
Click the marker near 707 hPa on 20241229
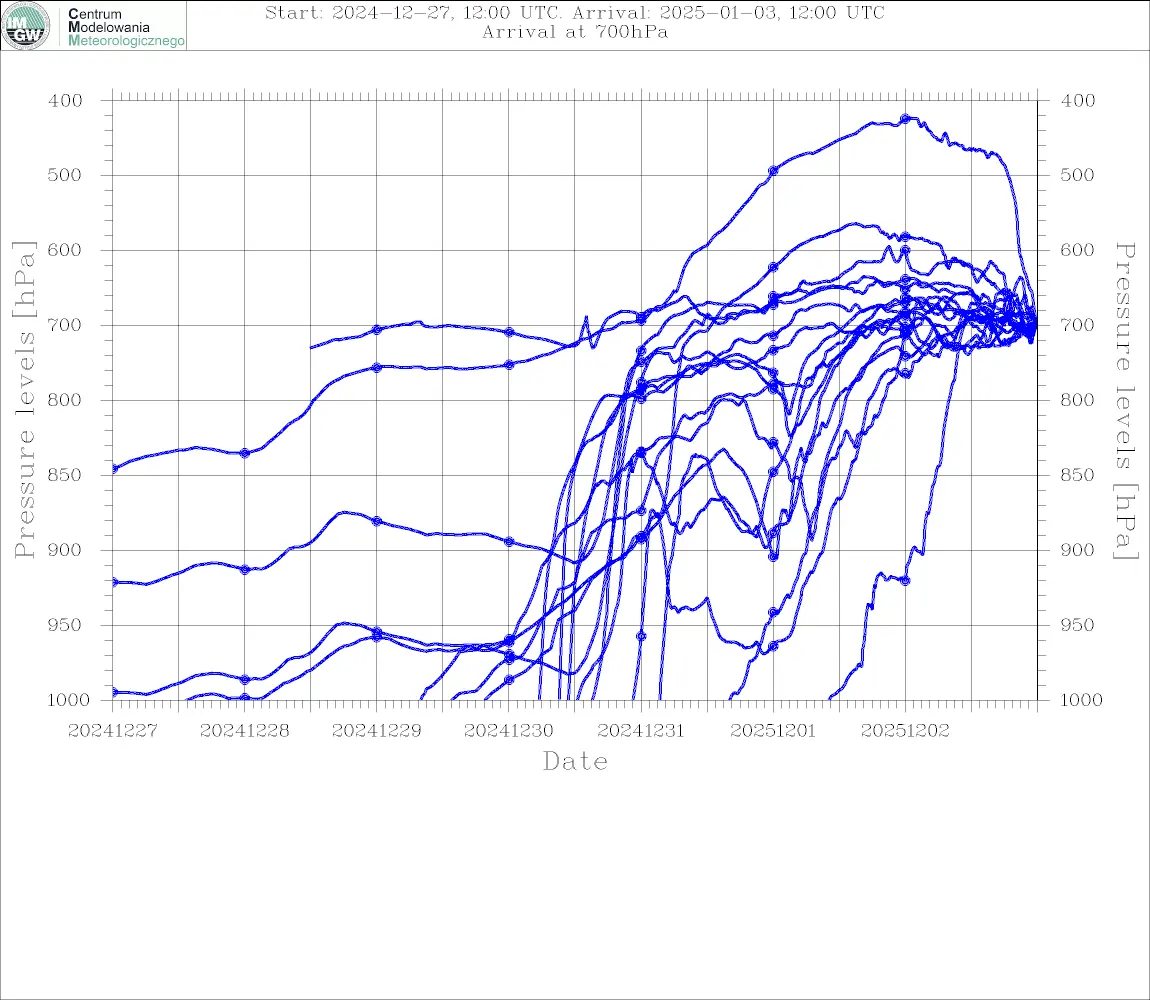(377, 330)
